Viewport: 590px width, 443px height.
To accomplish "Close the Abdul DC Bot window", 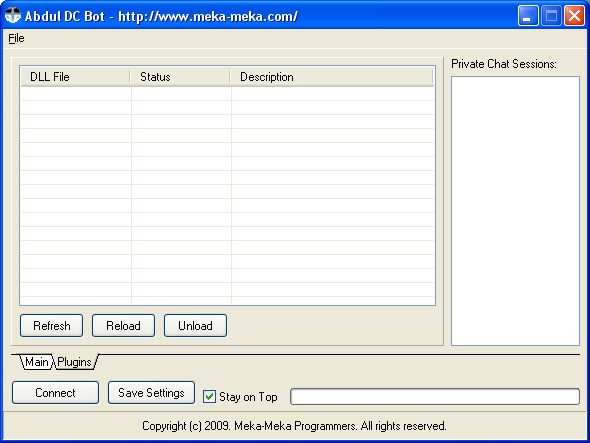I will point(575,16).
